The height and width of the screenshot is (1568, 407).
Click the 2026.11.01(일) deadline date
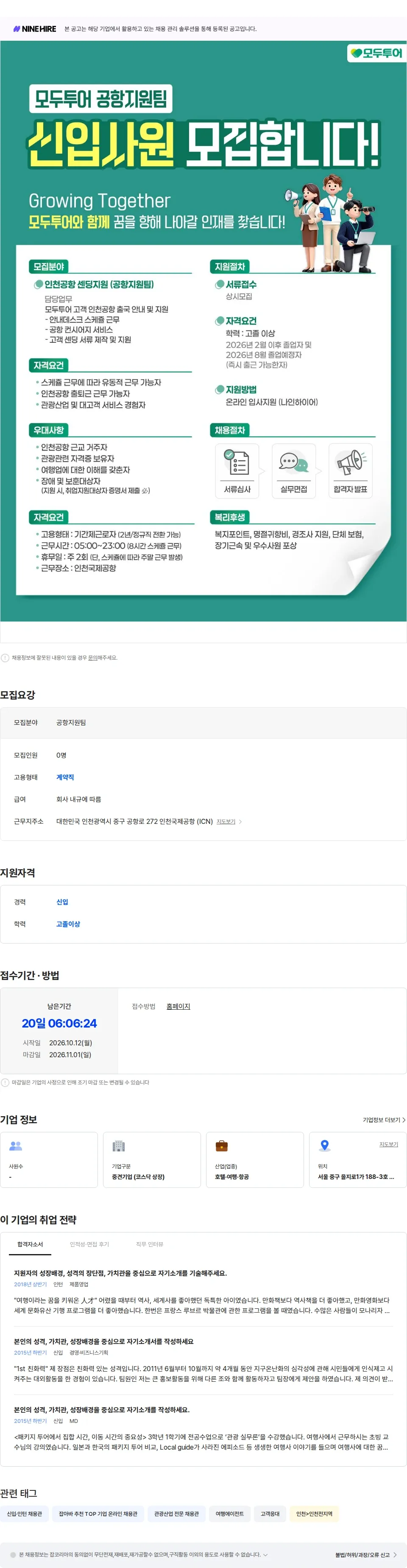click(x=70, y=1055)
